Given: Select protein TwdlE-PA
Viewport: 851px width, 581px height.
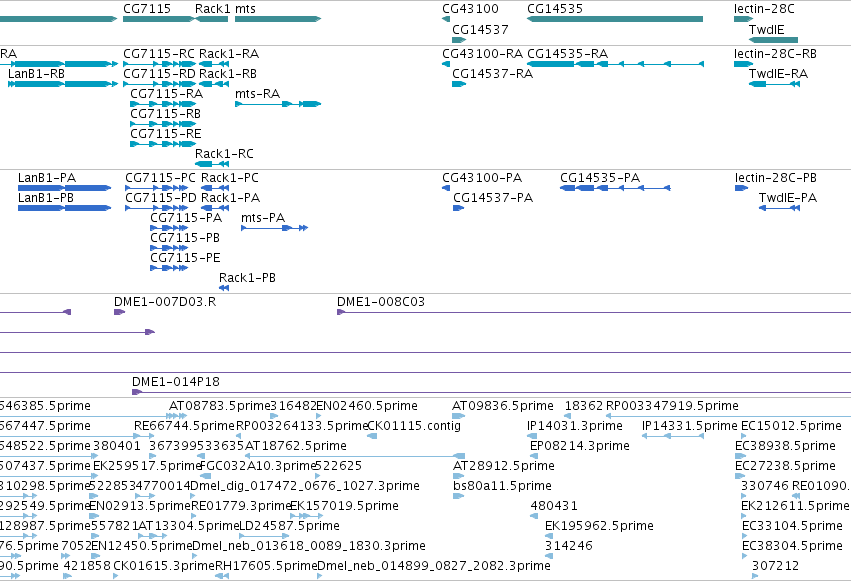Looking at the screenshot, I should pyautogui.click(x=788, y=198).
